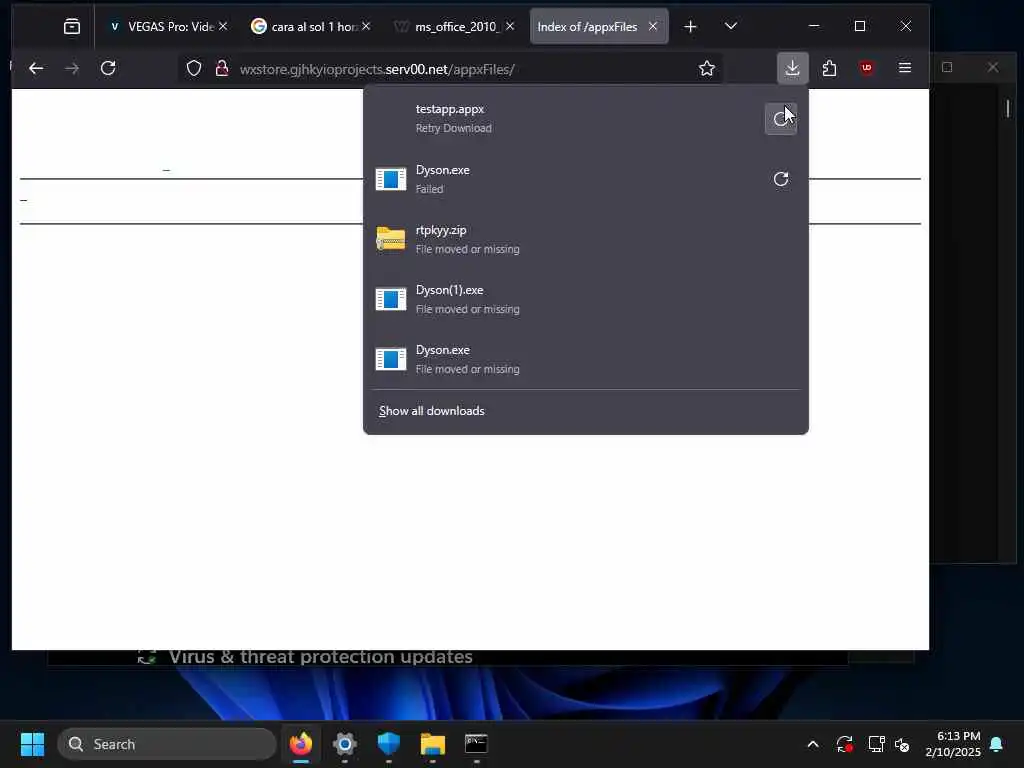Screen dimensions: 1024x768
Task: Click the sync update tray icon
Action: pyautogui.click(x=844, y=744)
